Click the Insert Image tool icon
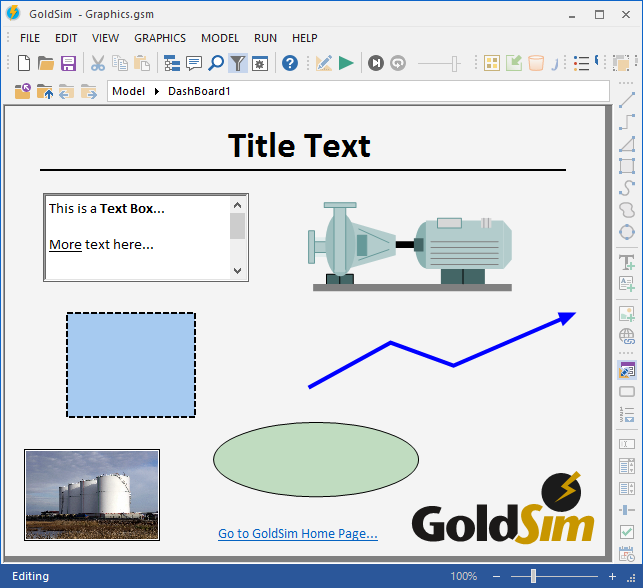The width and height of the screenshot is (643, 588). pyautogui.click(x=627, y=314)
